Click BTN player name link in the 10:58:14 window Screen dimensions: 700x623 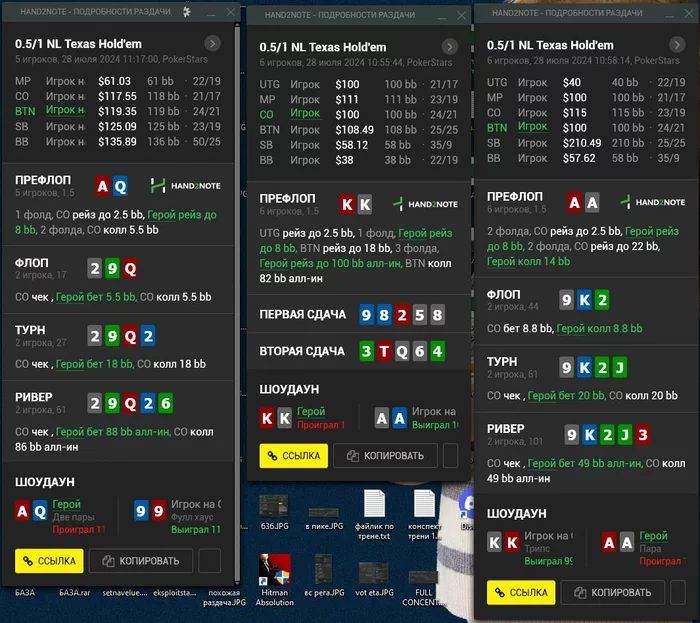533,127
